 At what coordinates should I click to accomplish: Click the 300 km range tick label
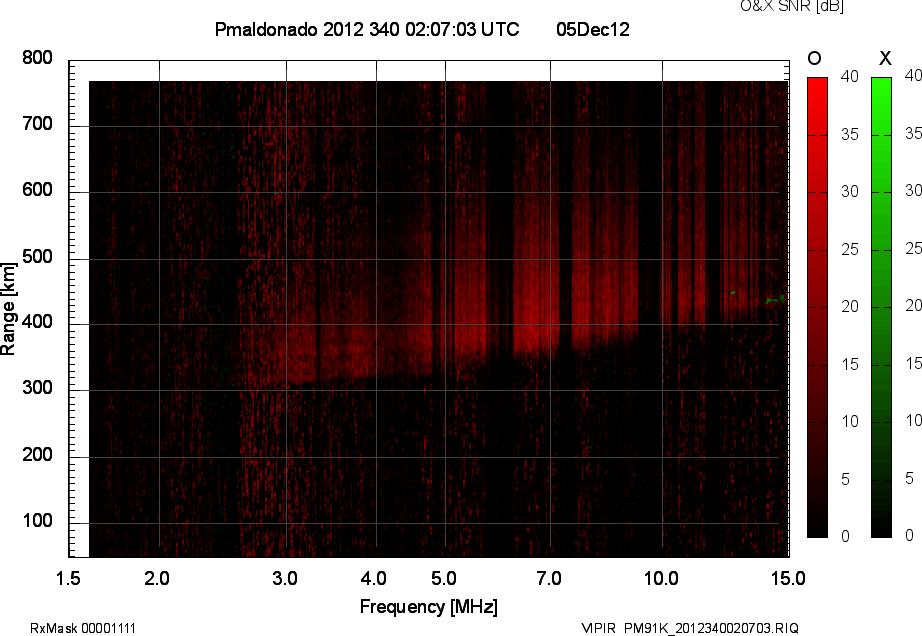click(x=37, y=388)
